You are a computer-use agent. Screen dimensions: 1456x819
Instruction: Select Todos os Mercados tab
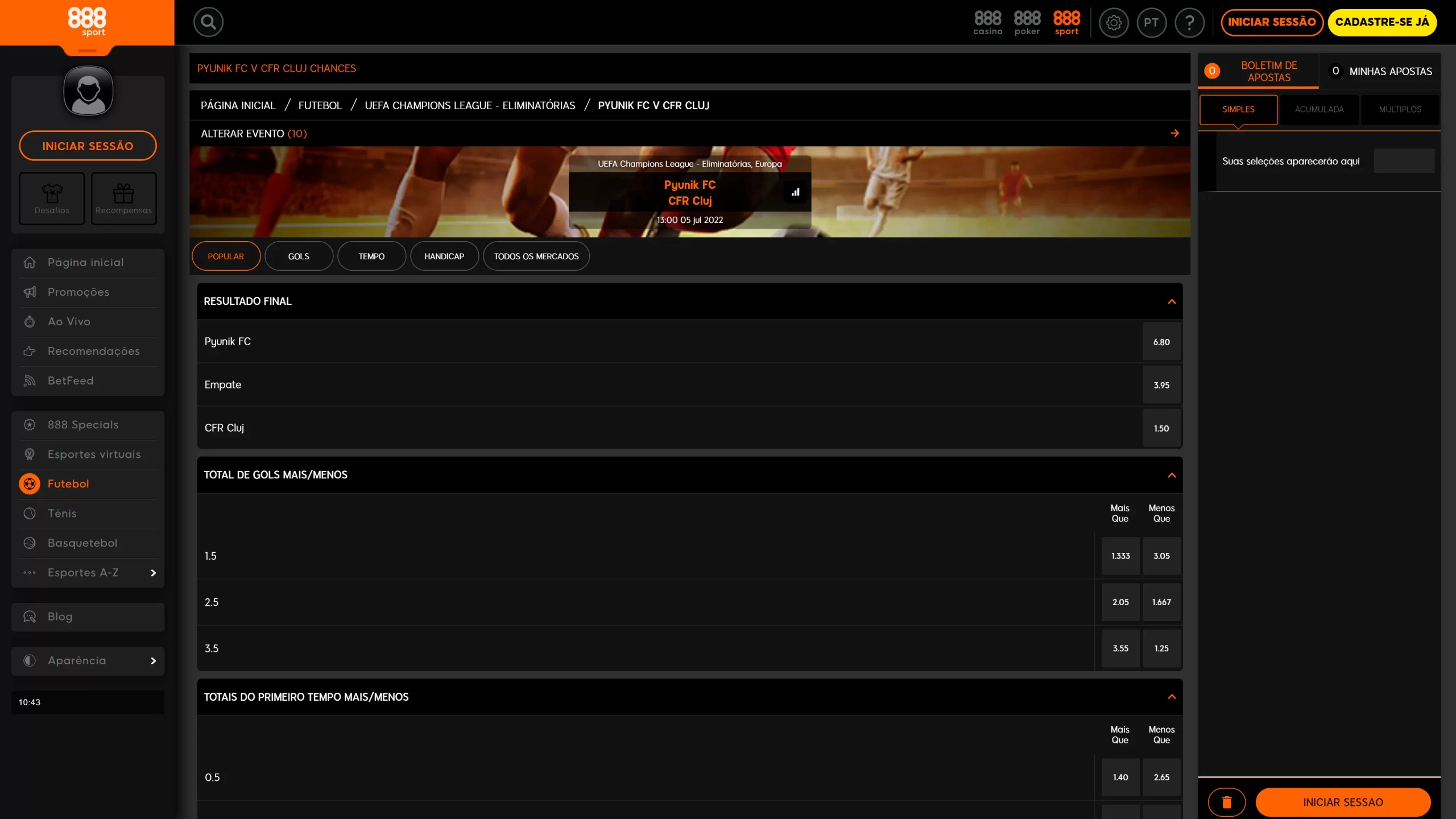[x=536, y=257]
